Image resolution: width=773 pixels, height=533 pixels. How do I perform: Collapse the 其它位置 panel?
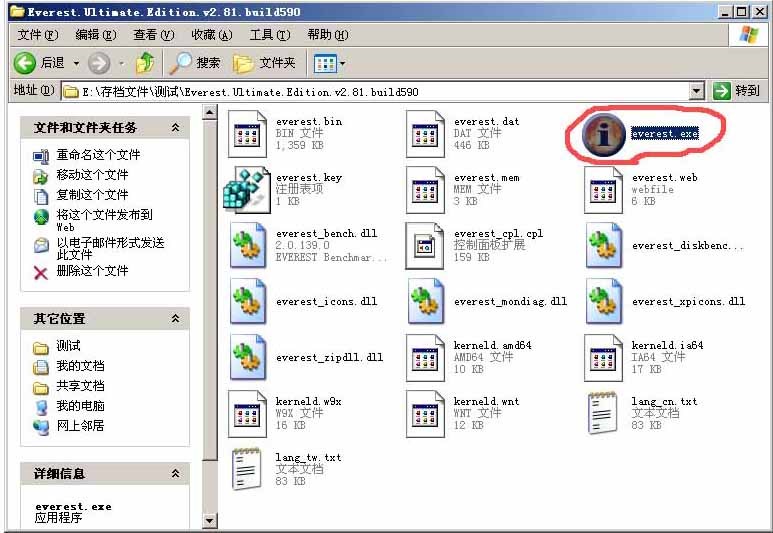pyautogui.click(x=175, y=319)
